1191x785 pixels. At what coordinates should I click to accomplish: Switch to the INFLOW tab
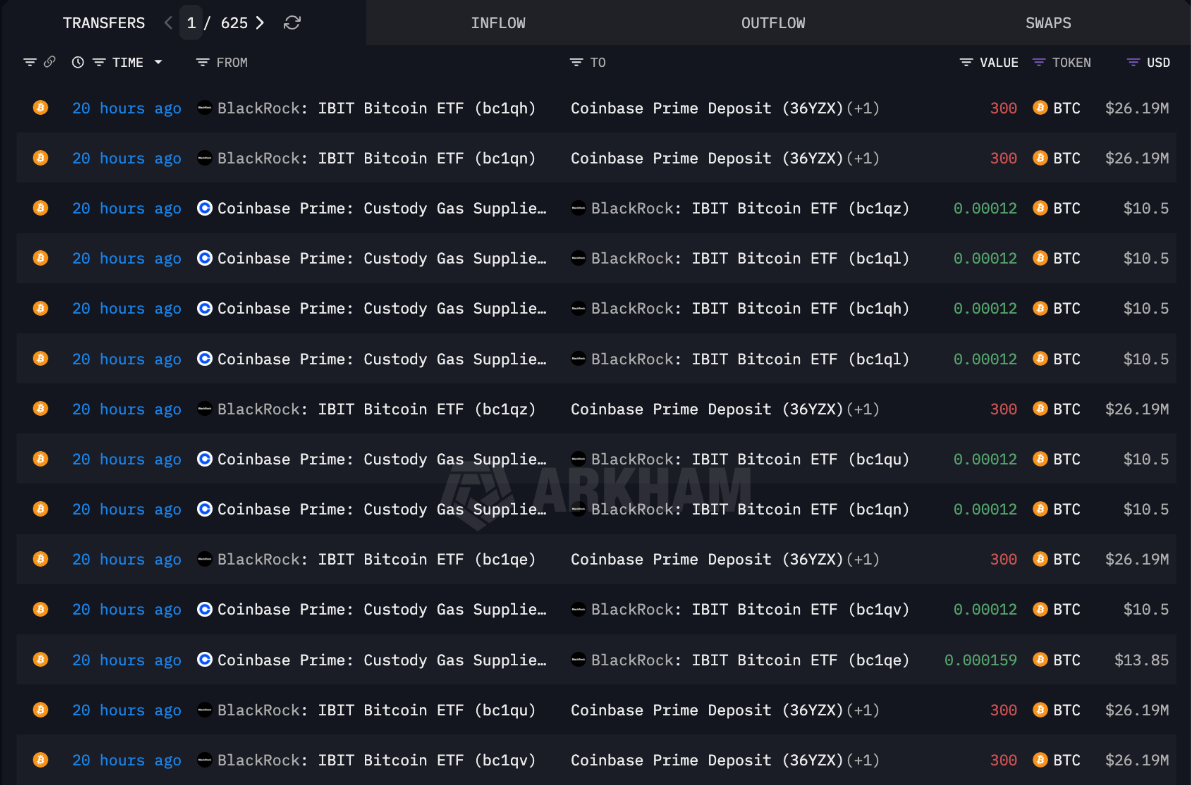[x=498, y=23]
